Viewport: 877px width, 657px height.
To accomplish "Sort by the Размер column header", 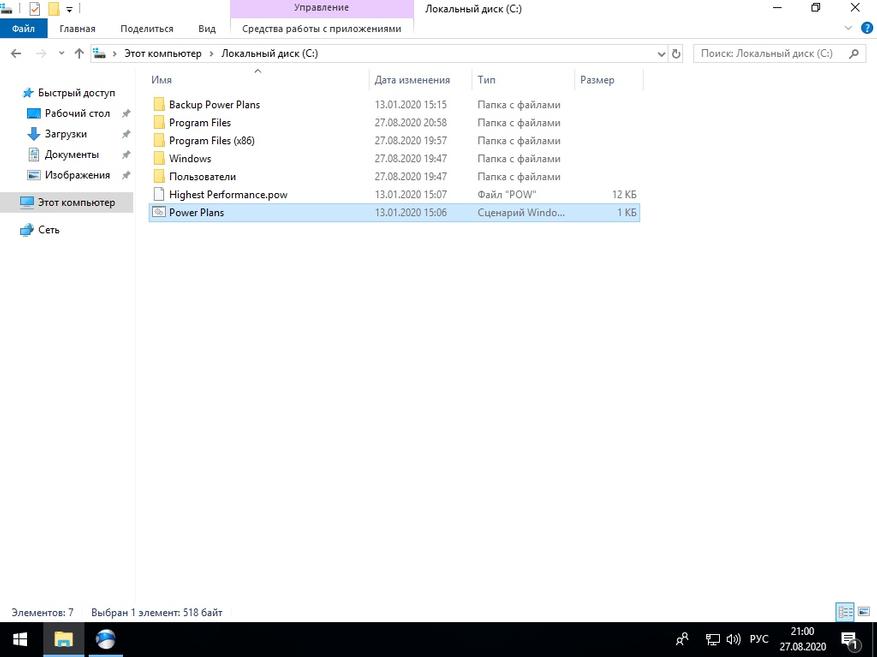I will click(609, 80).
